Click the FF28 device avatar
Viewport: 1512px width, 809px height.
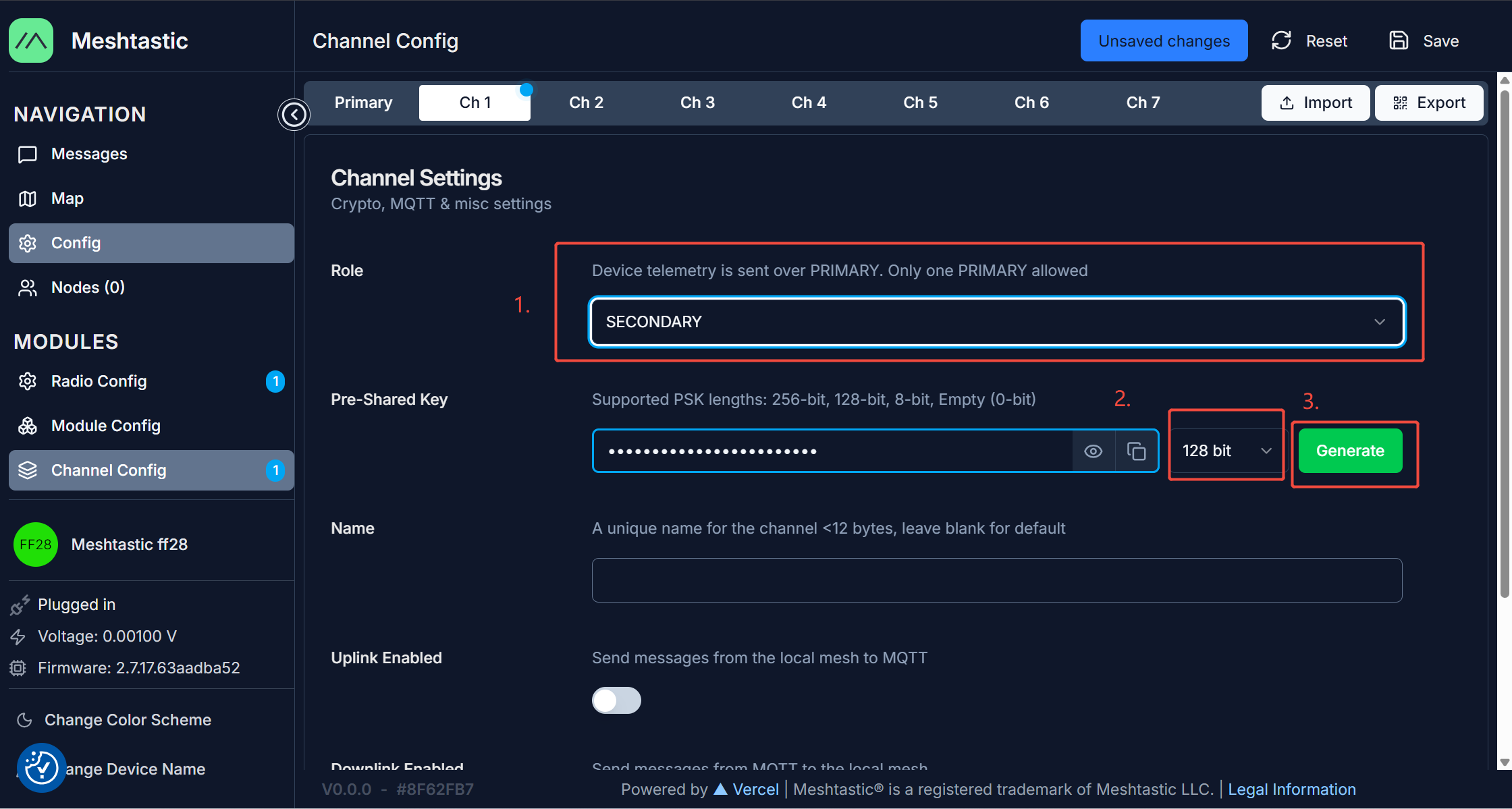click(x=35, y=545)
